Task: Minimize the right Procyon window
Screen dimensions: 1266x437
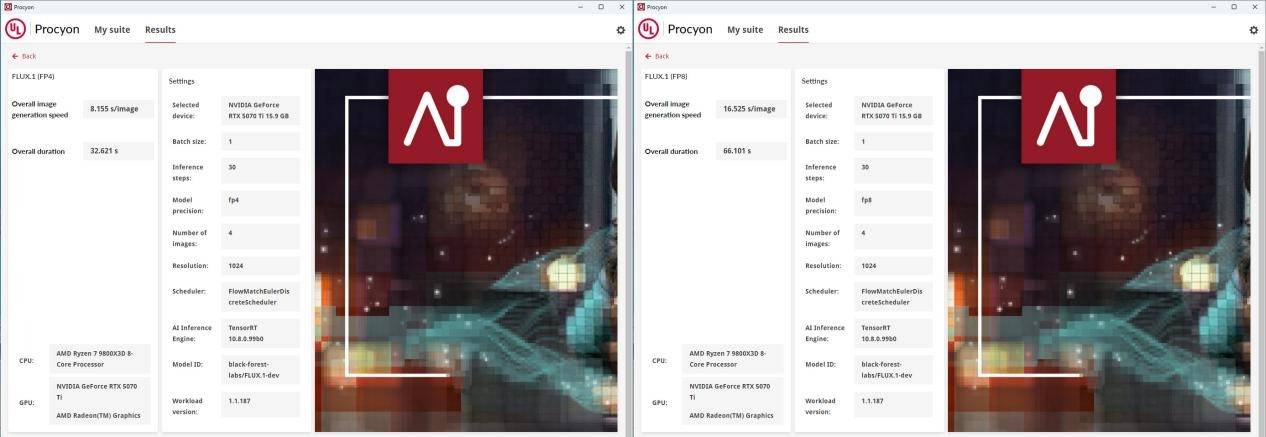Action: pos(1212,6)
